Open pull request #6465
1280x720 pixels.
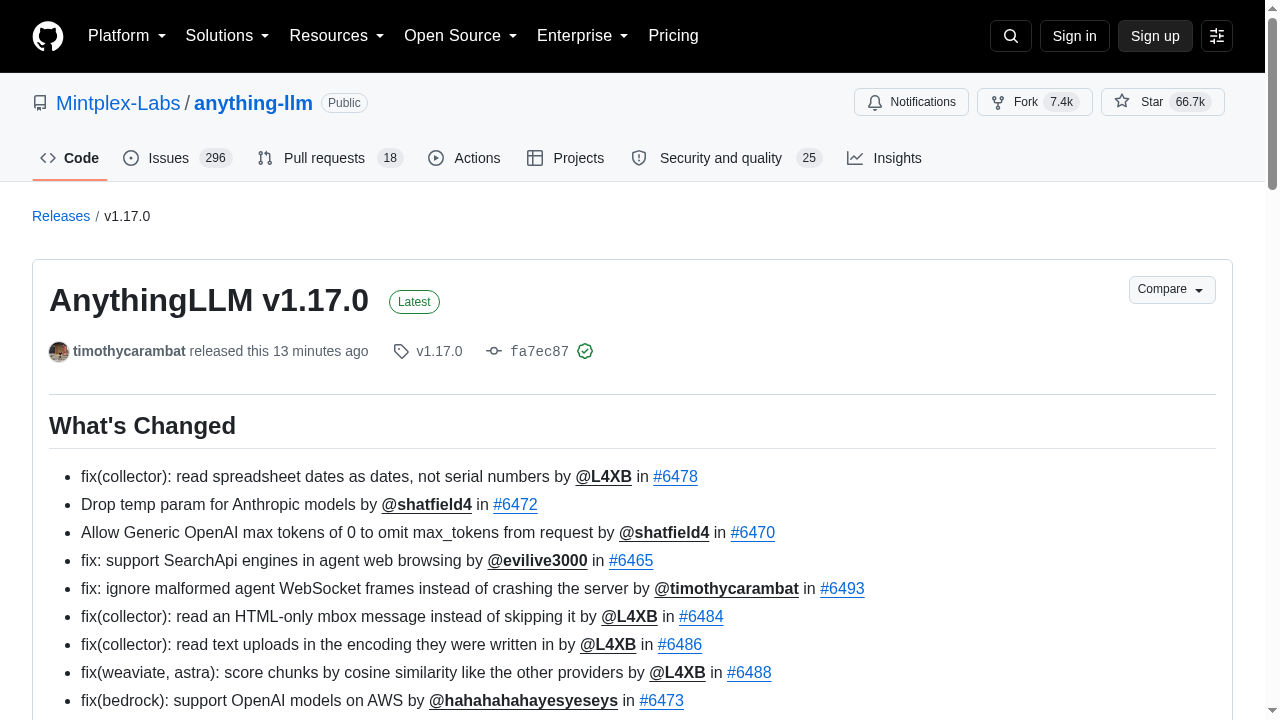click(x=631, y=561)
